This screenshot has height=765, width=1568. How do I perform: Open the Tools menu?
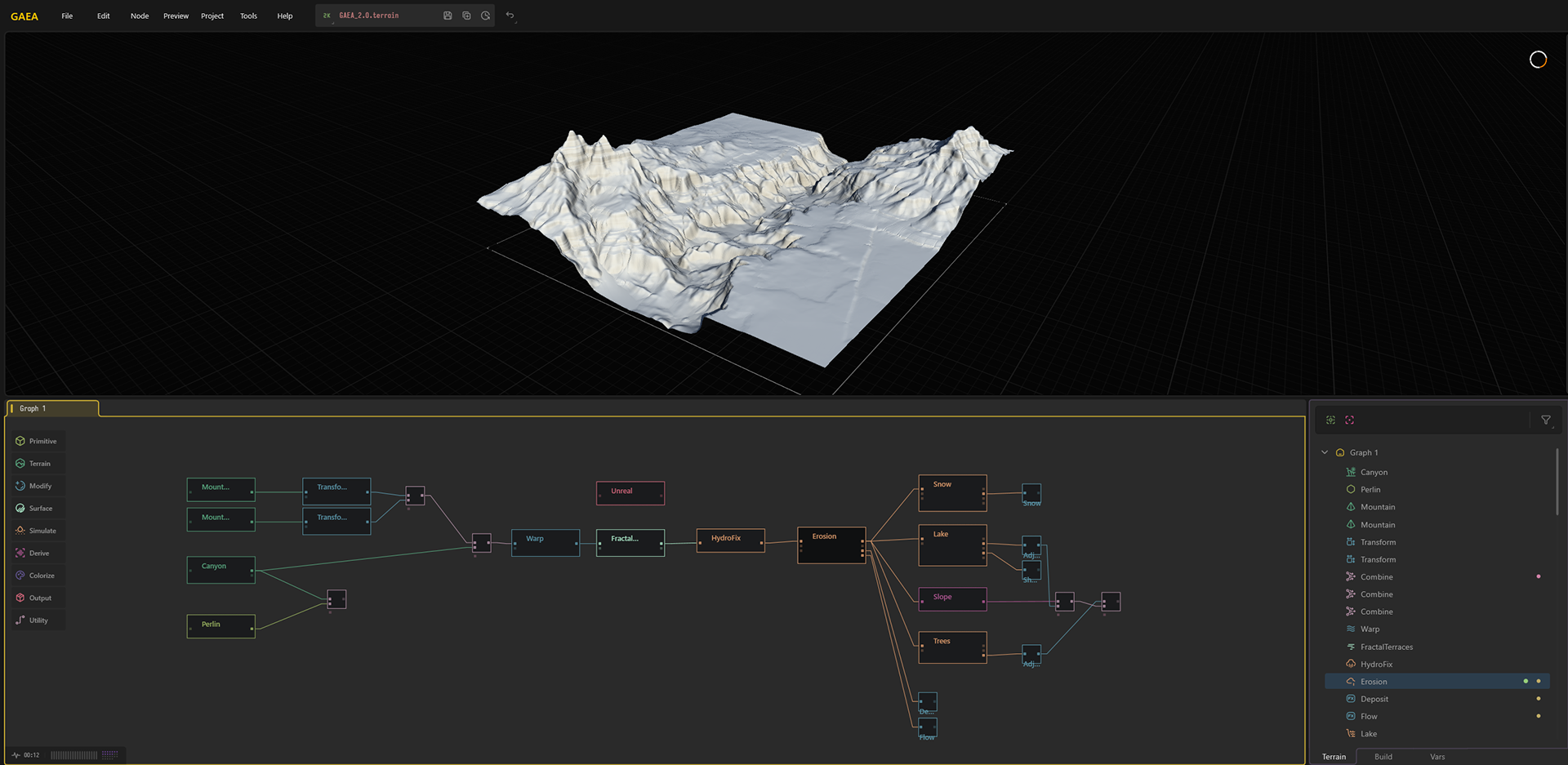pos(248,16)
